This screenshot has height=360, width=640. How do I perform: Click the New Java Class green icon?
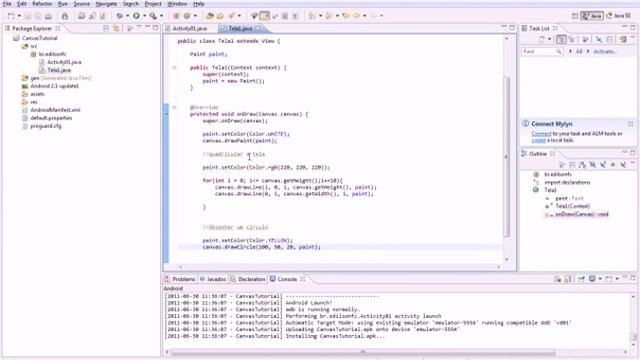pos(187,16)
